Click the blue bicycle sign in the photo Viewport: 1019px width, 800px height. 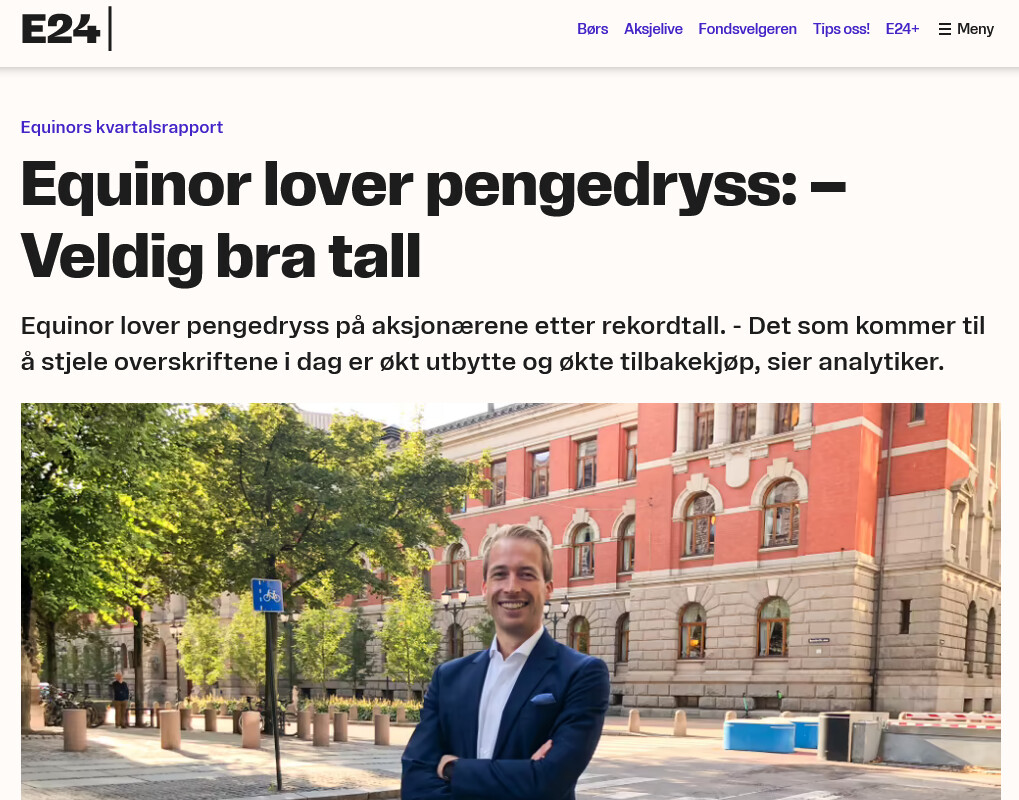267,595
